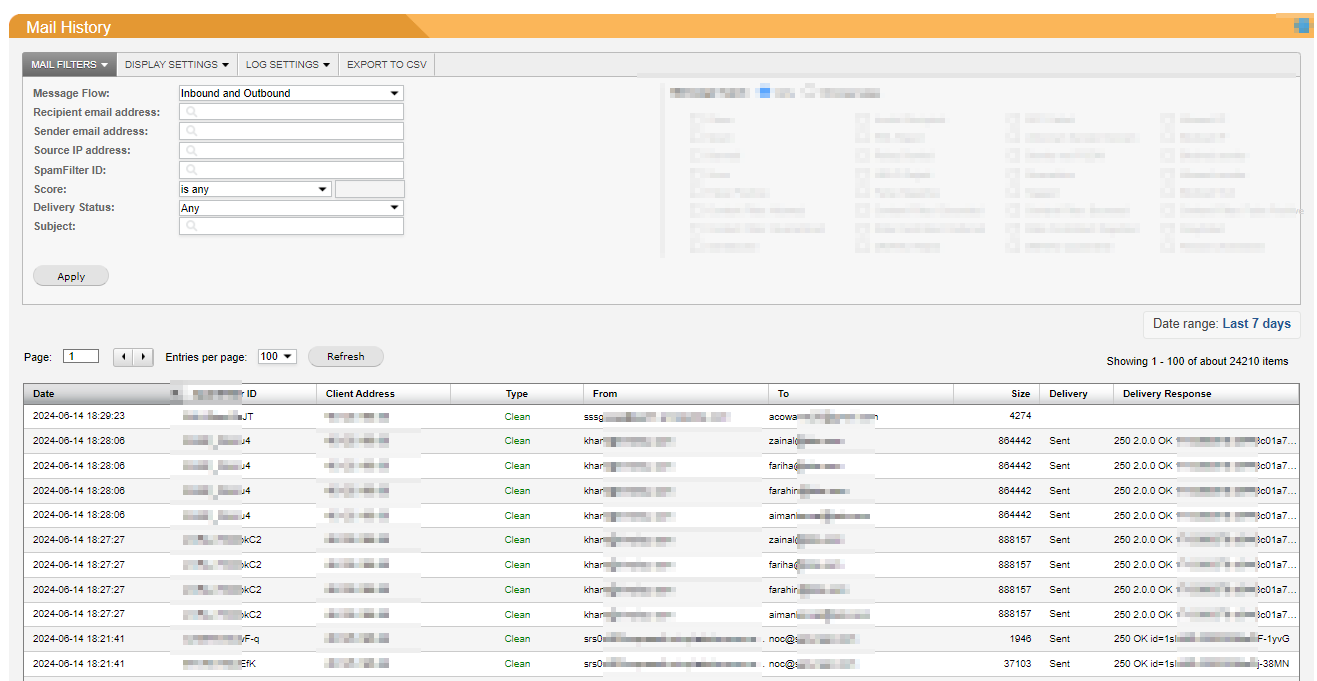The width and height of the screenshot is (1317, 681).
Task: Sort the table by Date column header
Action: tap(44, 394)
